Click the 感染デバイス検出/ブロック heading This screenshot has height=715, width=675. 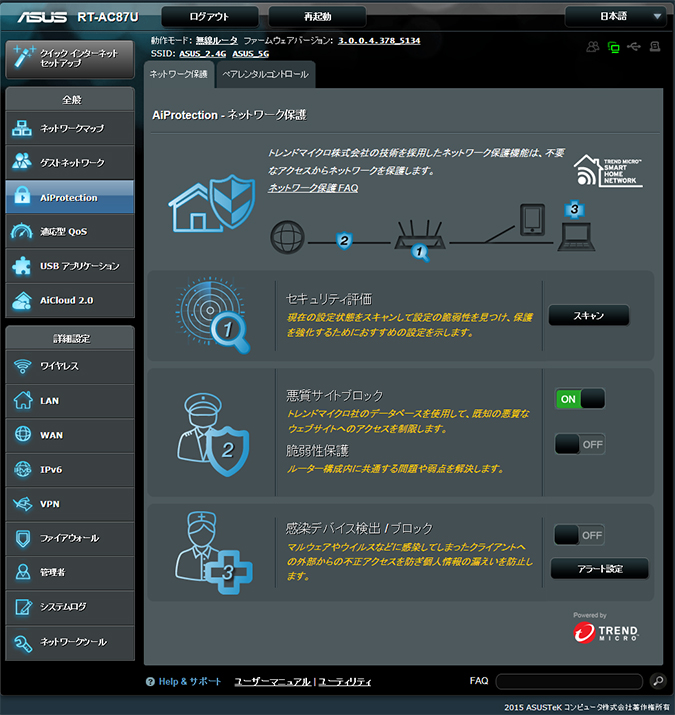pyautogui.click(x=359, y=528)
